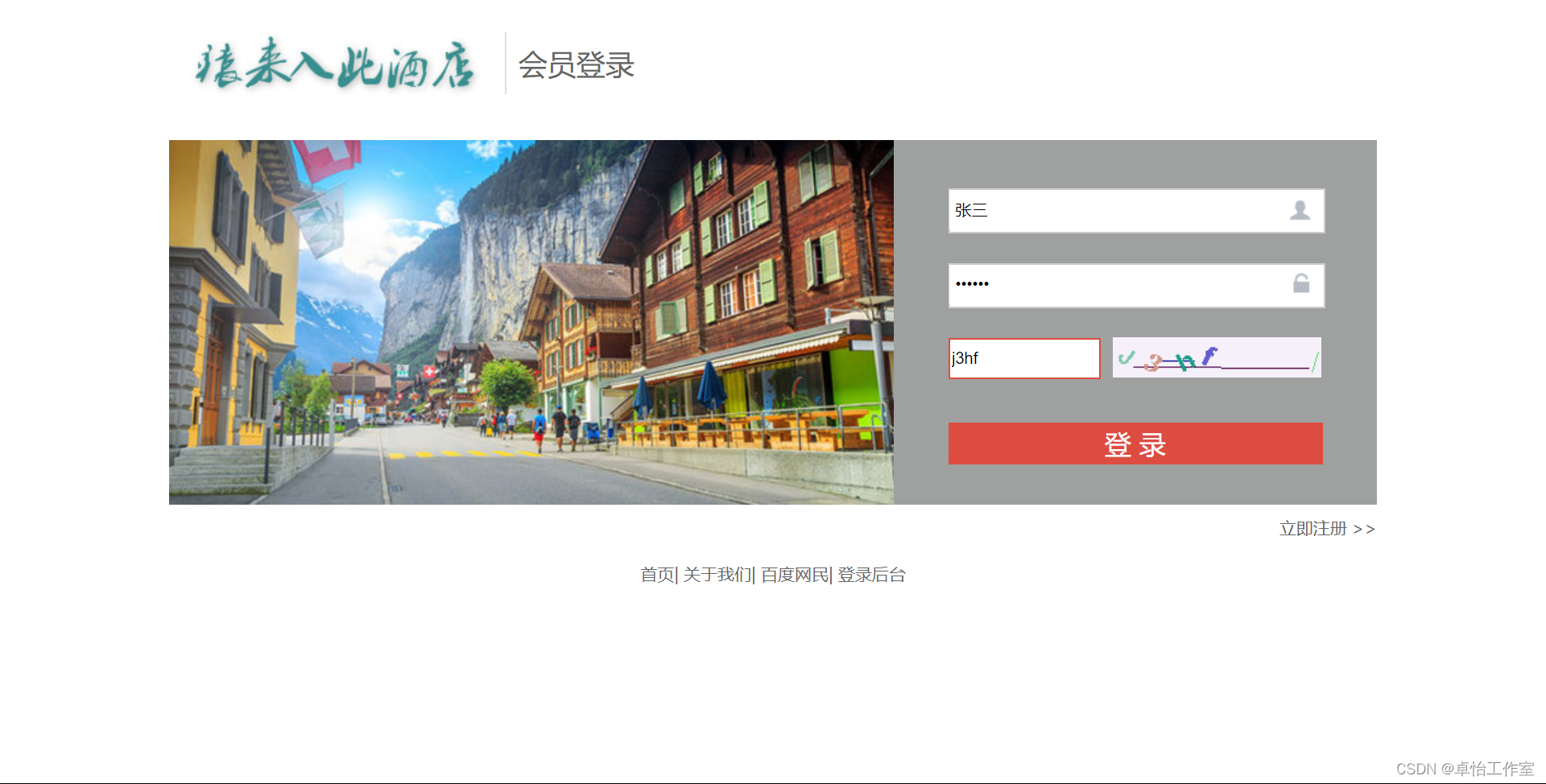Select the person silhouette beside 张三

[1302, 211]
